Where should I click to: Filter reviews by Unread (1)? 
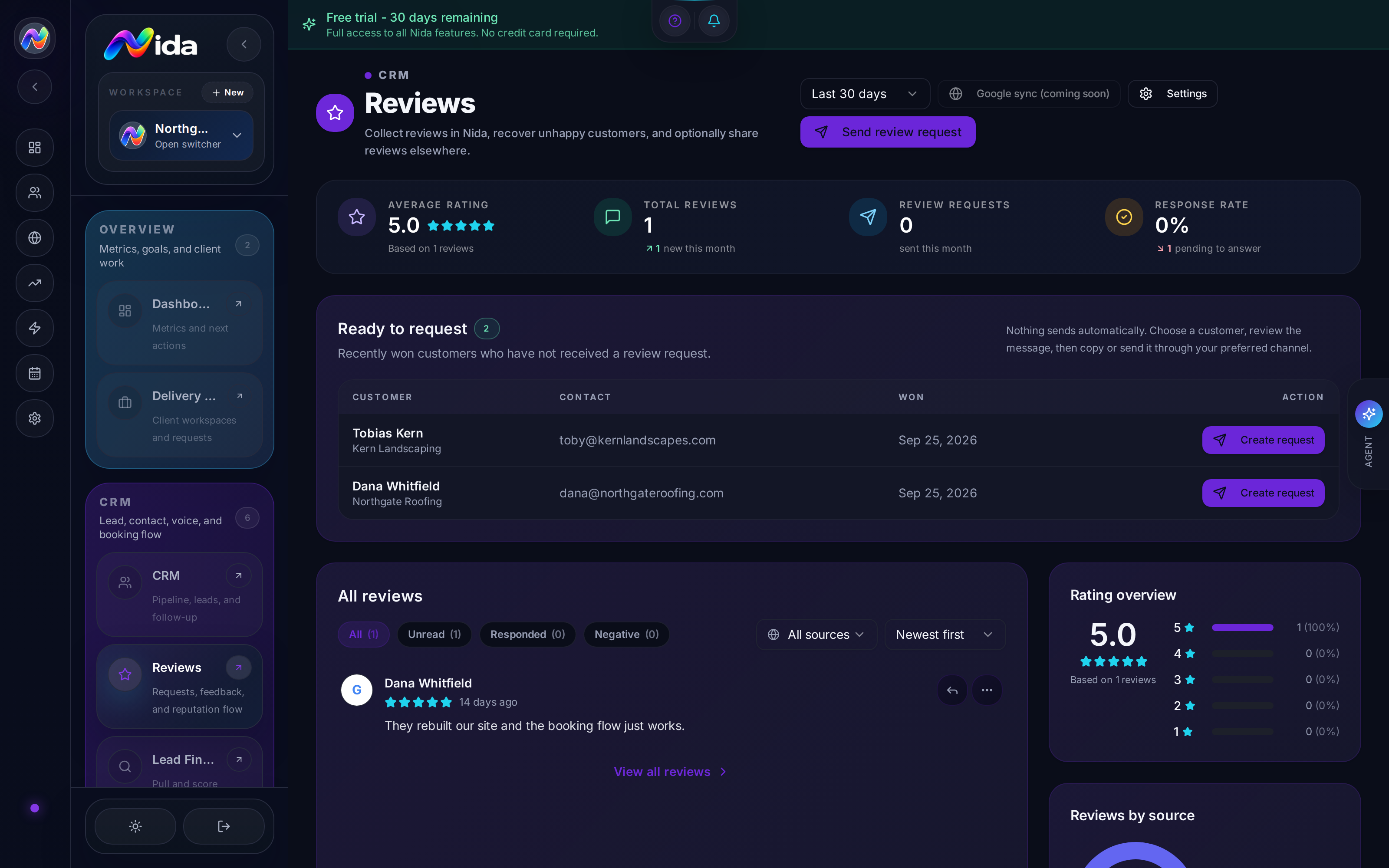pos(434,635)
